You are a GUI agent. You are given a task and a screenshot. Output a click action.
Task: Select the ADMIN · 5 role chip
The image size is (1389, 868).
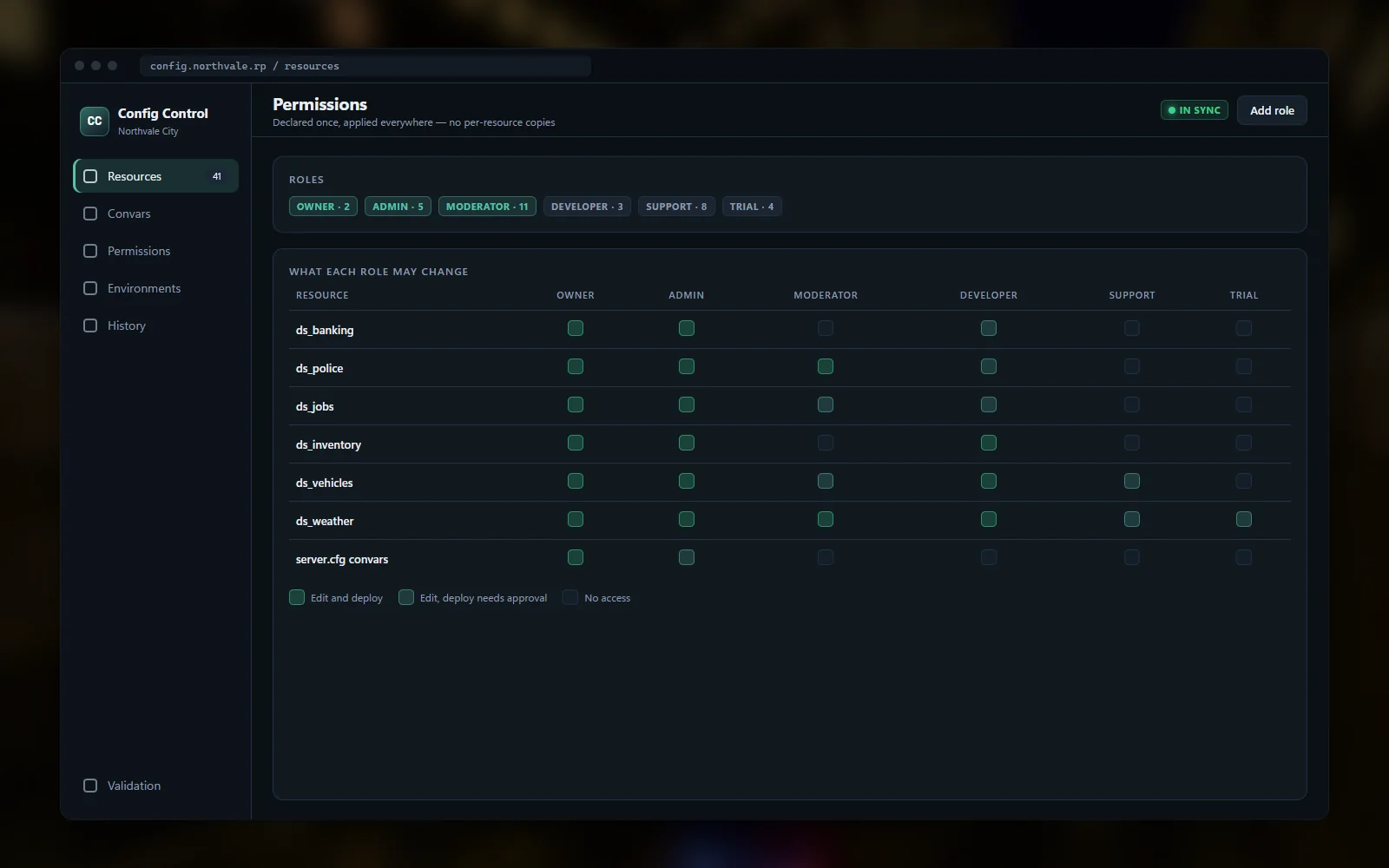(398, 207)
